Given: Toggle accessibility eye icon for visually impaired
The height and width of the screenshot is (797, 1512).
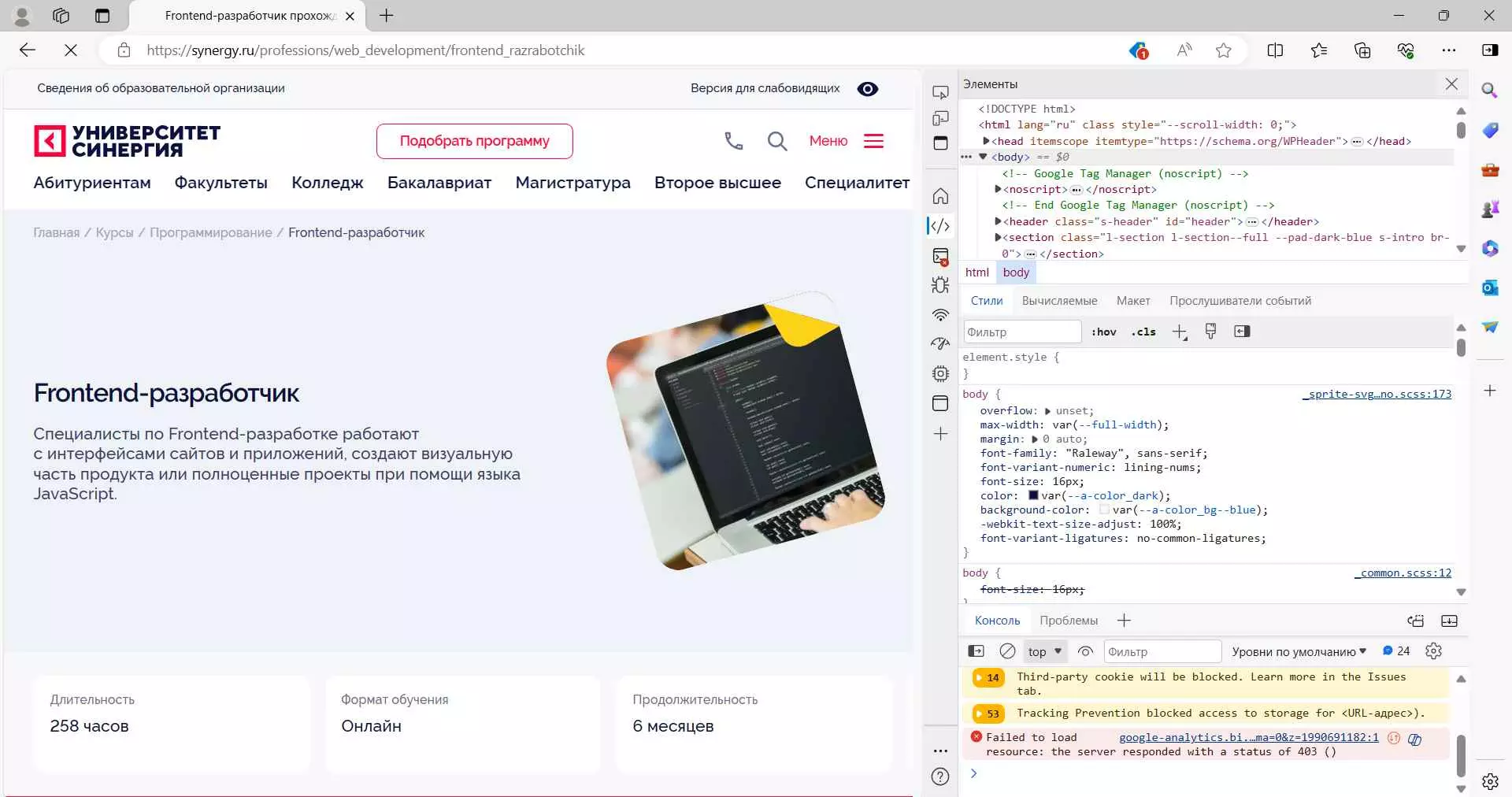Looking at the screenshot, I should (x=867, y=89).
